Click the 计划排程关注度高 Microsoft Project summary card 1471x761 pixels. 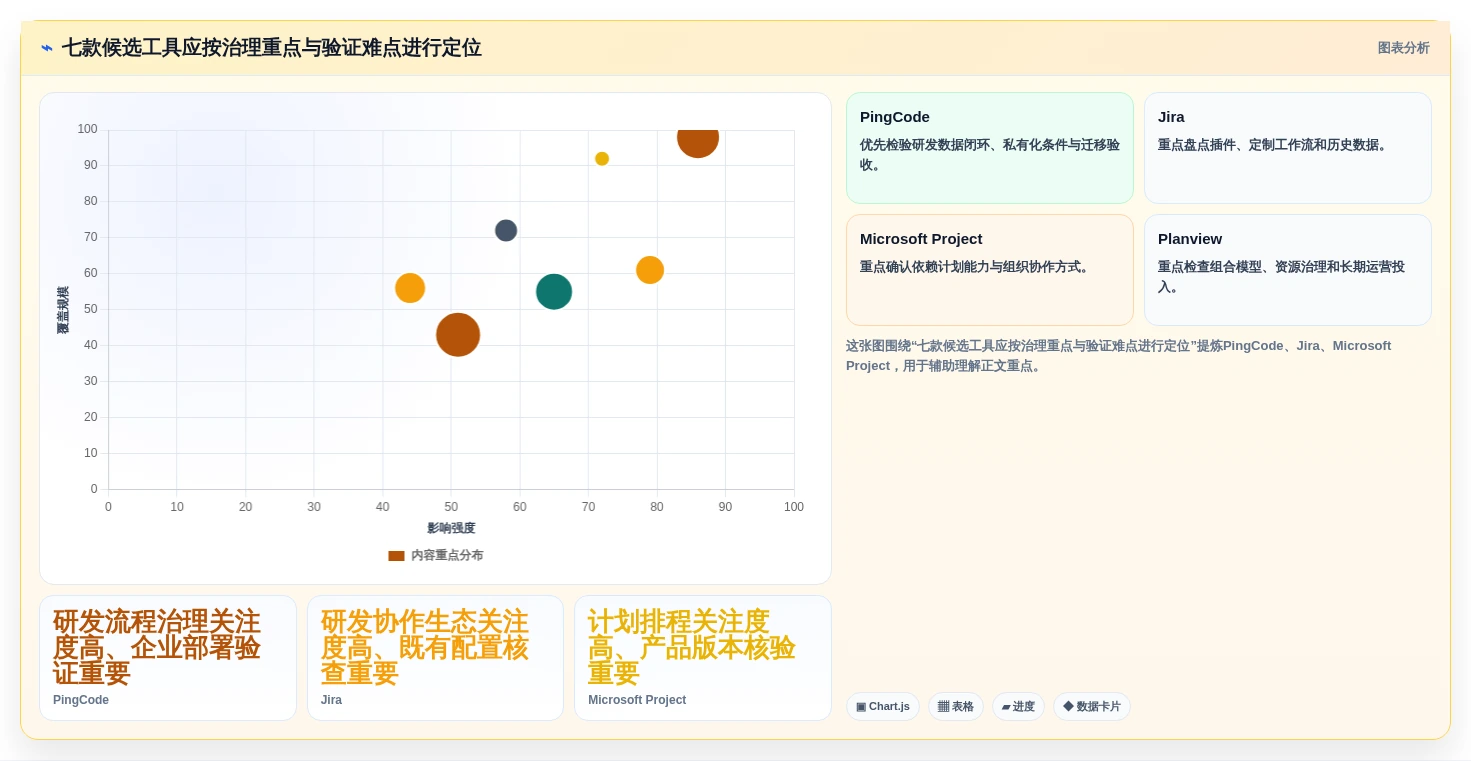703,658
